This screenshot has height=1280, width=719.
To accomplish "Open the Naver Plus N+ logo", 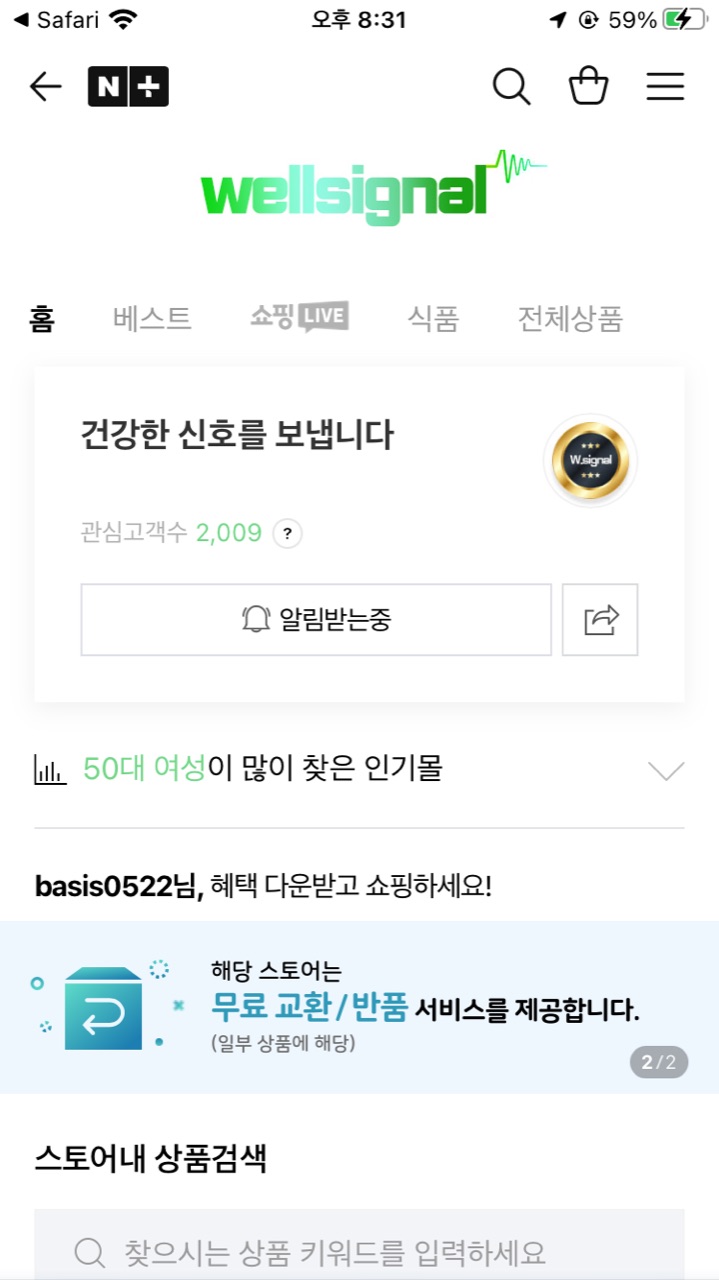I will (128, 87).
